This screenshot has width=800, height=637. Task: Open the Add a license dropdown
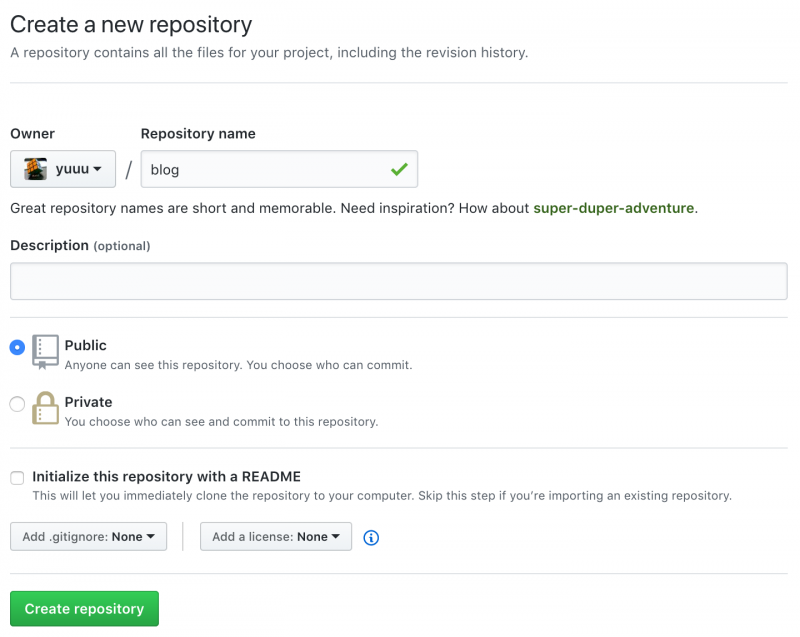tap(276, 537)
